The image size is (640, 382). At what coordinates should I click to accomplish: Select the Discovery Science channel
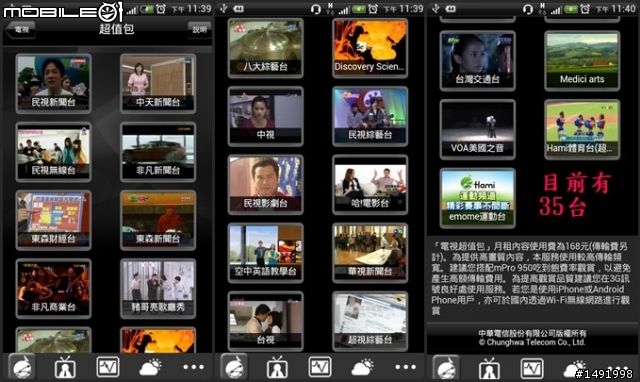click(370, 48)
